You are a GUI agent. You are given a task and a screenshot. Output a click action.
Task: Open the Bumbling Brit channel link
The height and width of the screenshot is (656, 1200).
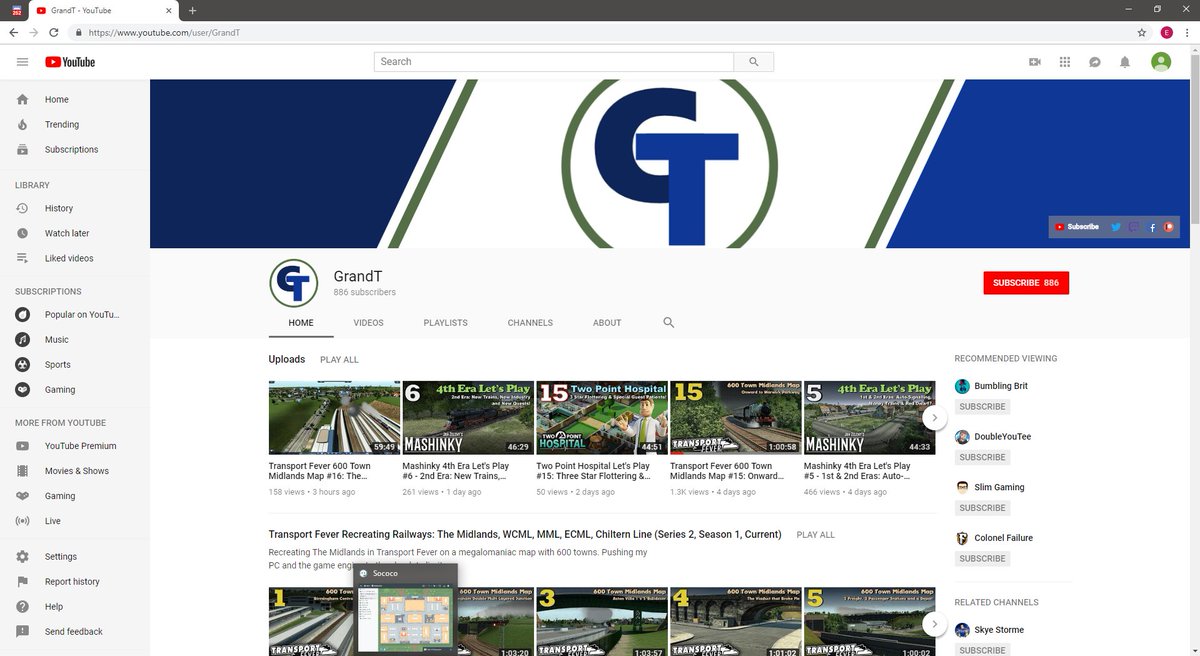point(1001,386)
